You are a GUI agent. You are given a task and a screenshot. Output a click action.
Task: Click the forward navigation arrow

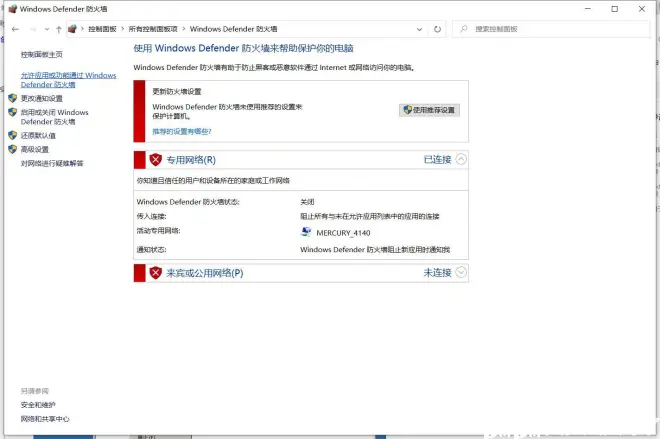click(x=33, y=29)
